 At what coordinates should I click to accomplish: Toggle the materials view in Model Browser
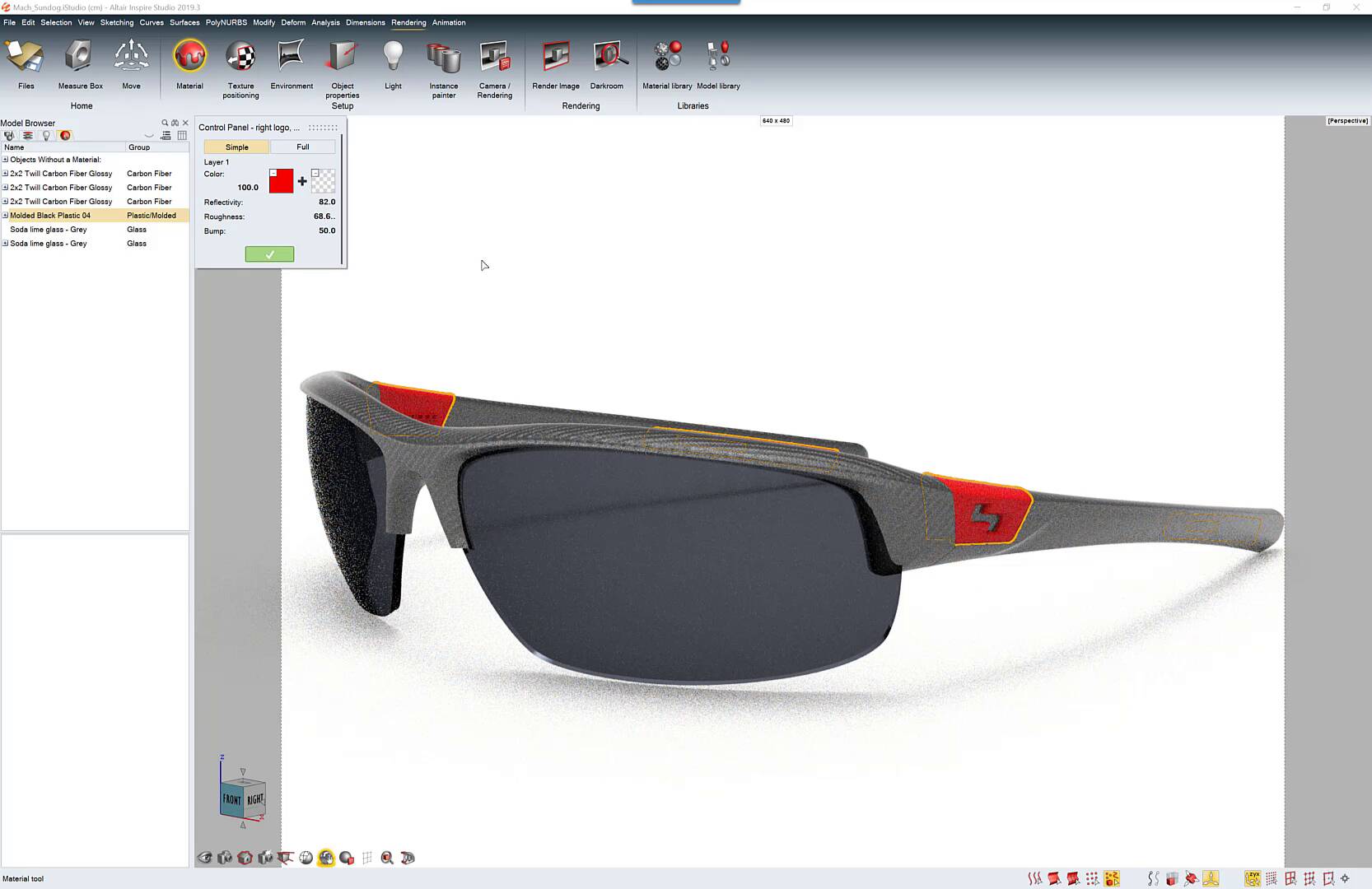click(65, 136)
